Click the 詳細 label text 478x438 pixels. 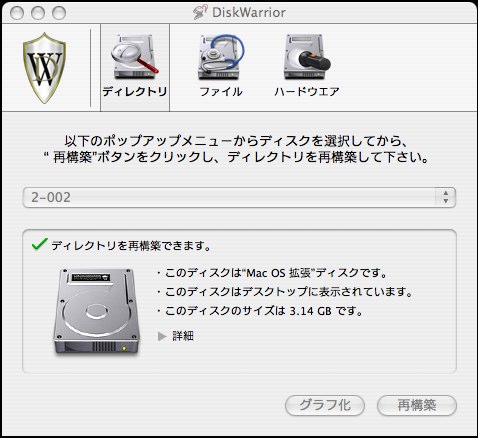click(x=183, y=336)
